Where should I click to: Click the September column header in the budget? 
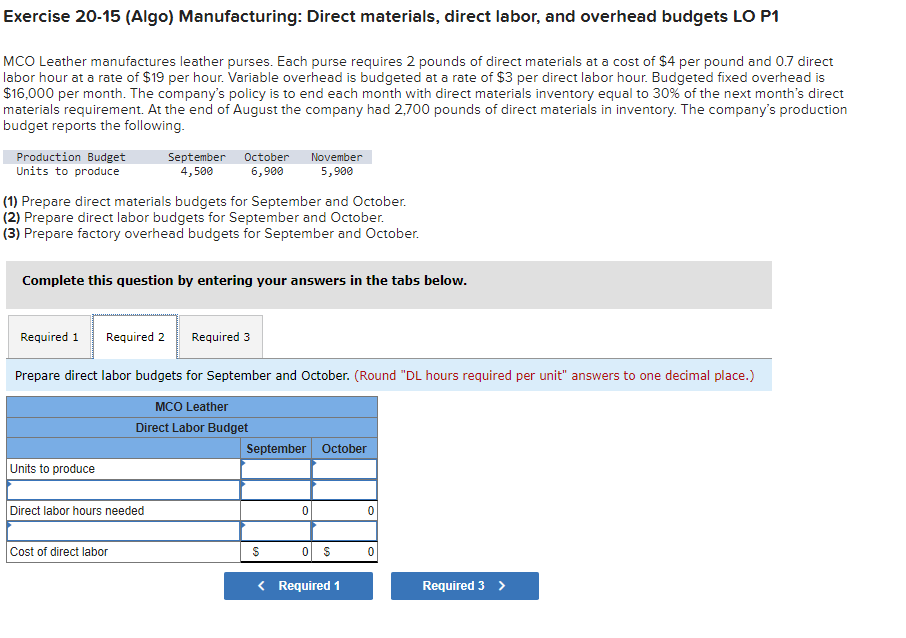click(x=276, y=448)
